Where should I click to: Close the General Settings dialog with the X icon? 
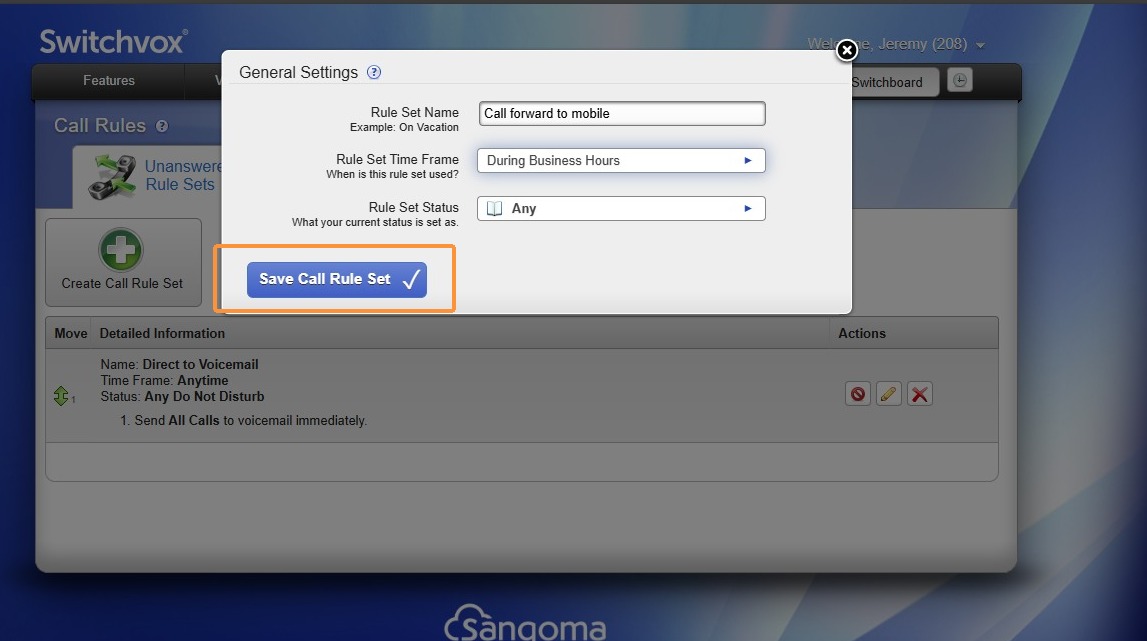[846, 50]
